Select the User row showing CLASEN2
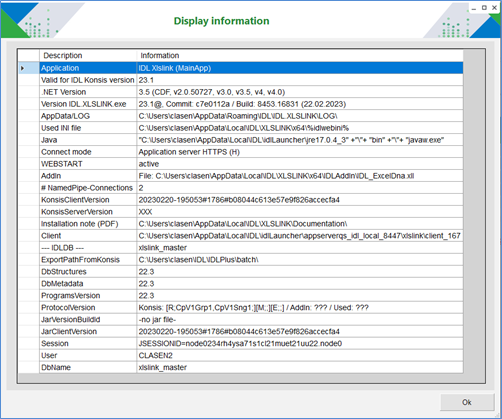Screen dimensions: 502x419 [x=251, y=356]
